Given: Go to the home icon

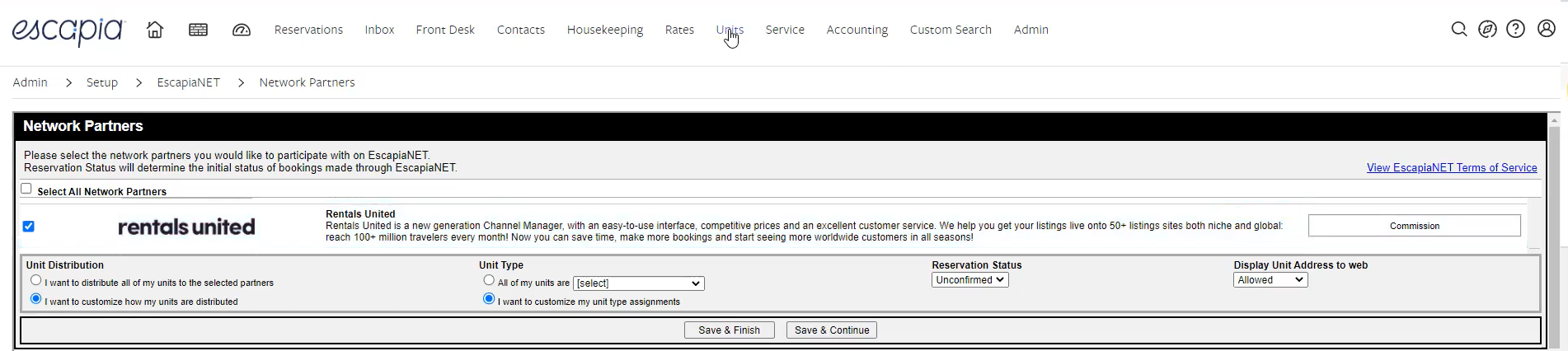Looking at the screenshot, I should tap(155, 30).
